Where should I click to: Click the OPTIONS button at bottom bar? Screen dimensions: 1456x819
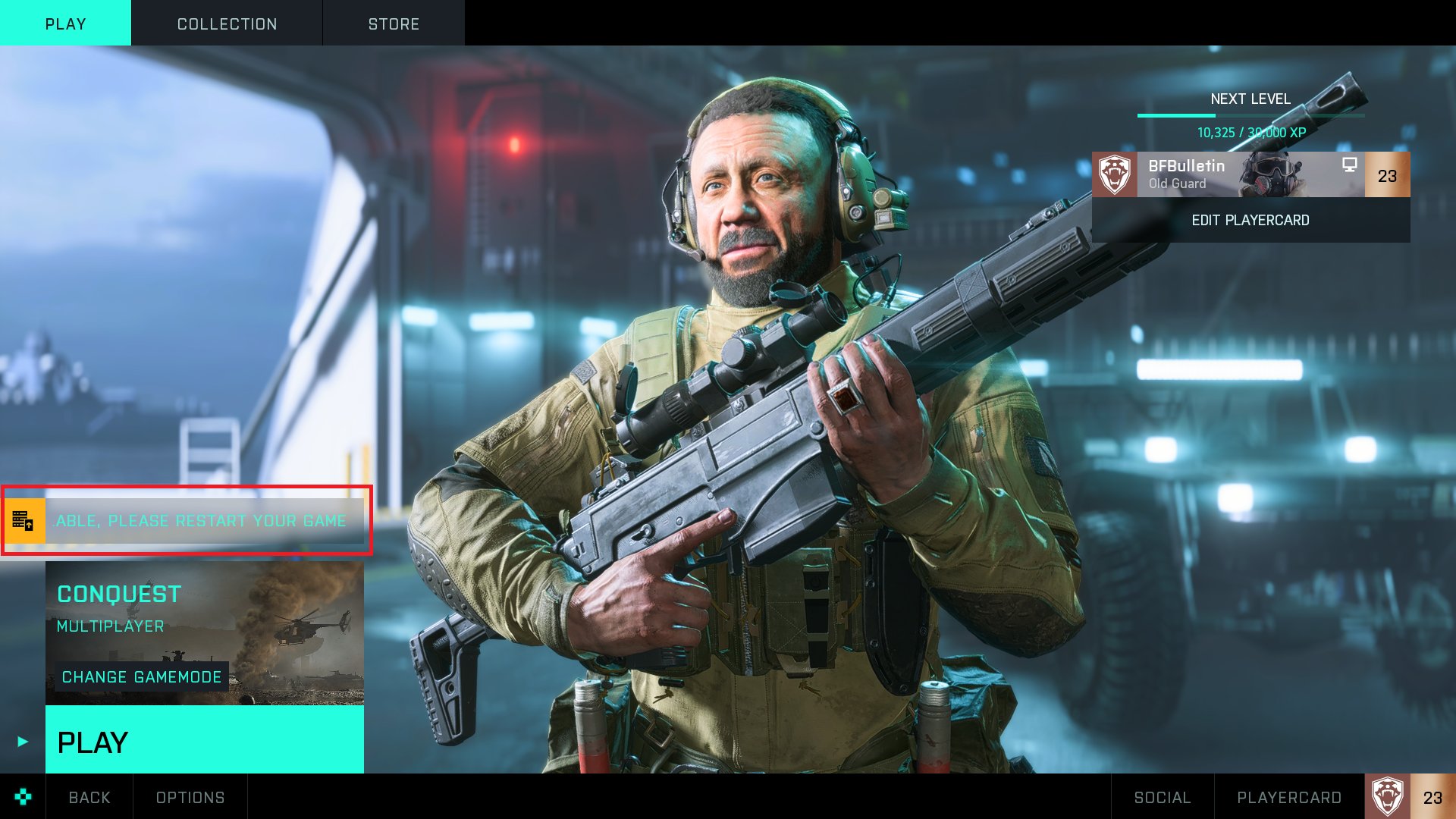[190, 796]
